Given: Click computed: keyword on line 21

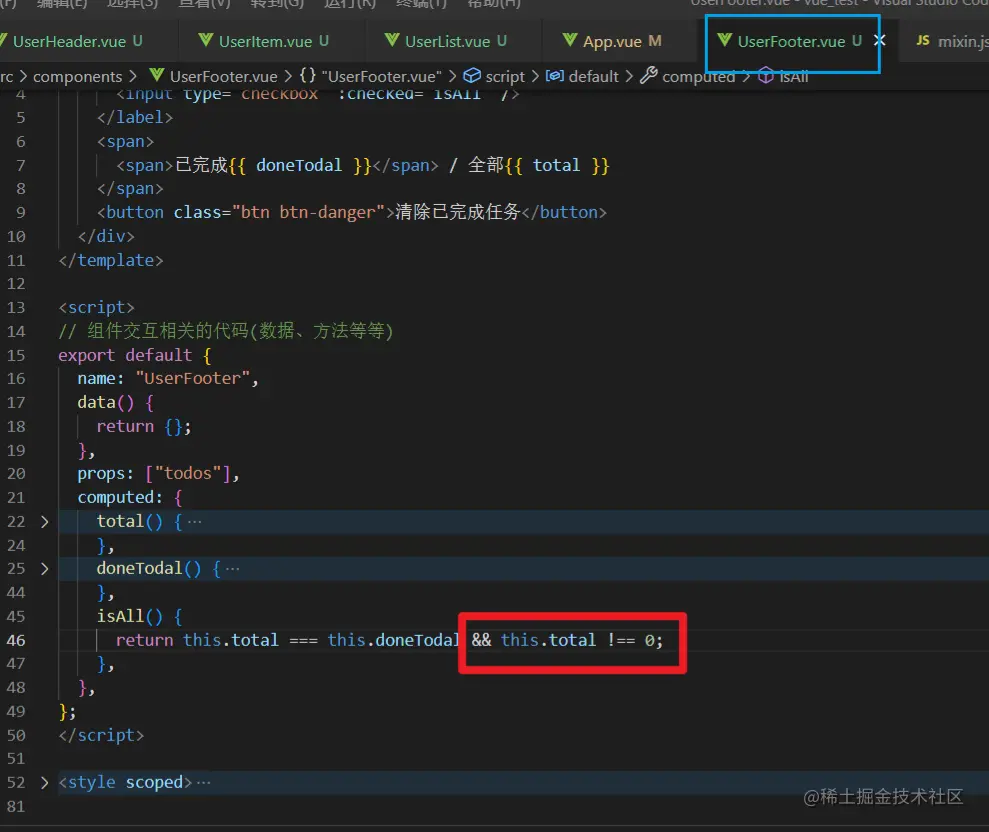Looking at the screenshot, I should (120, 498).
